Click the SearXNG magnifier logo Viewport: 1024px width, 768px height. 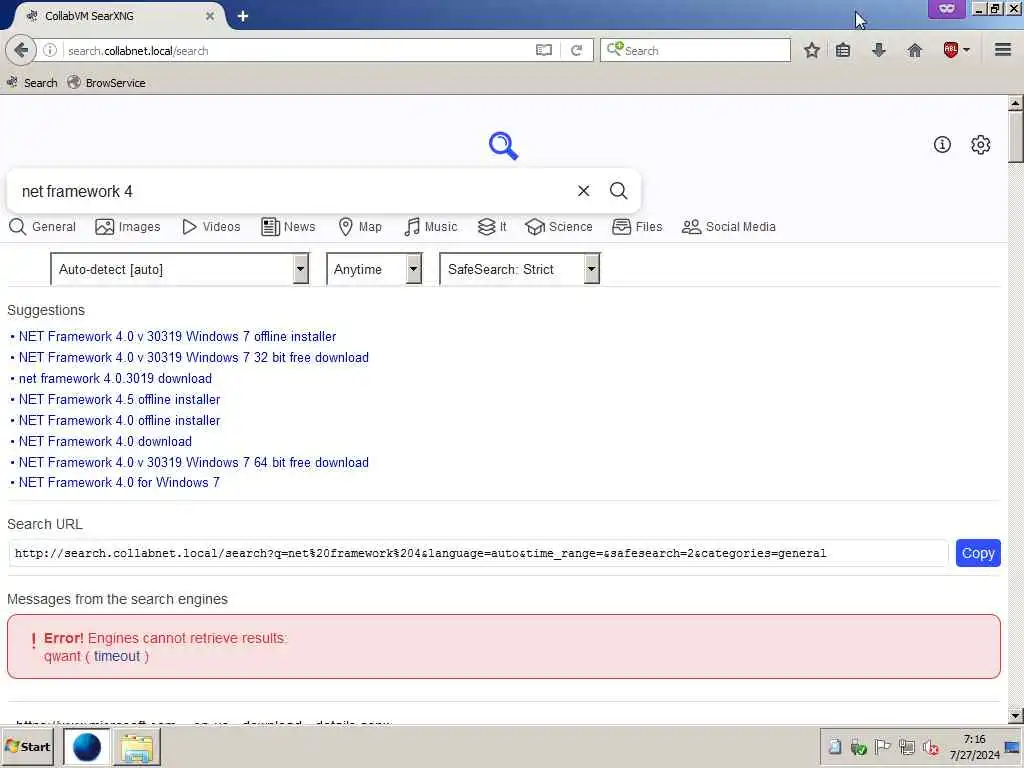coord(504,146)
